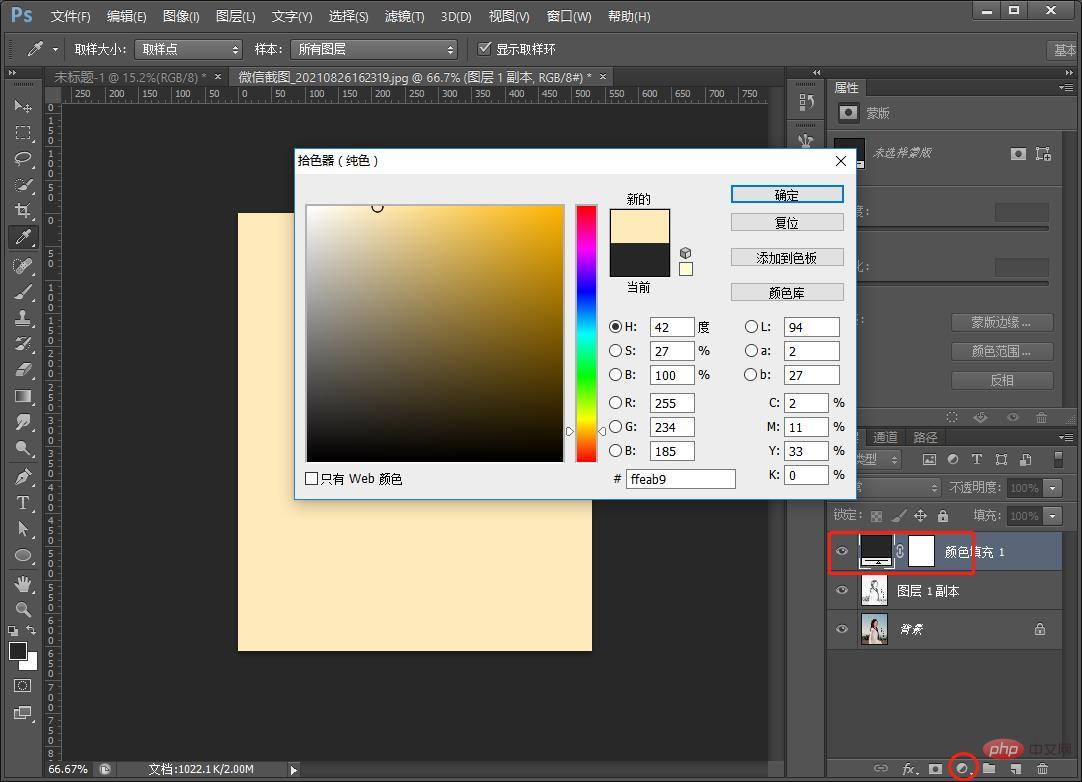
Task: Open the 图像(I) menu
Action: tap(181, 16)
